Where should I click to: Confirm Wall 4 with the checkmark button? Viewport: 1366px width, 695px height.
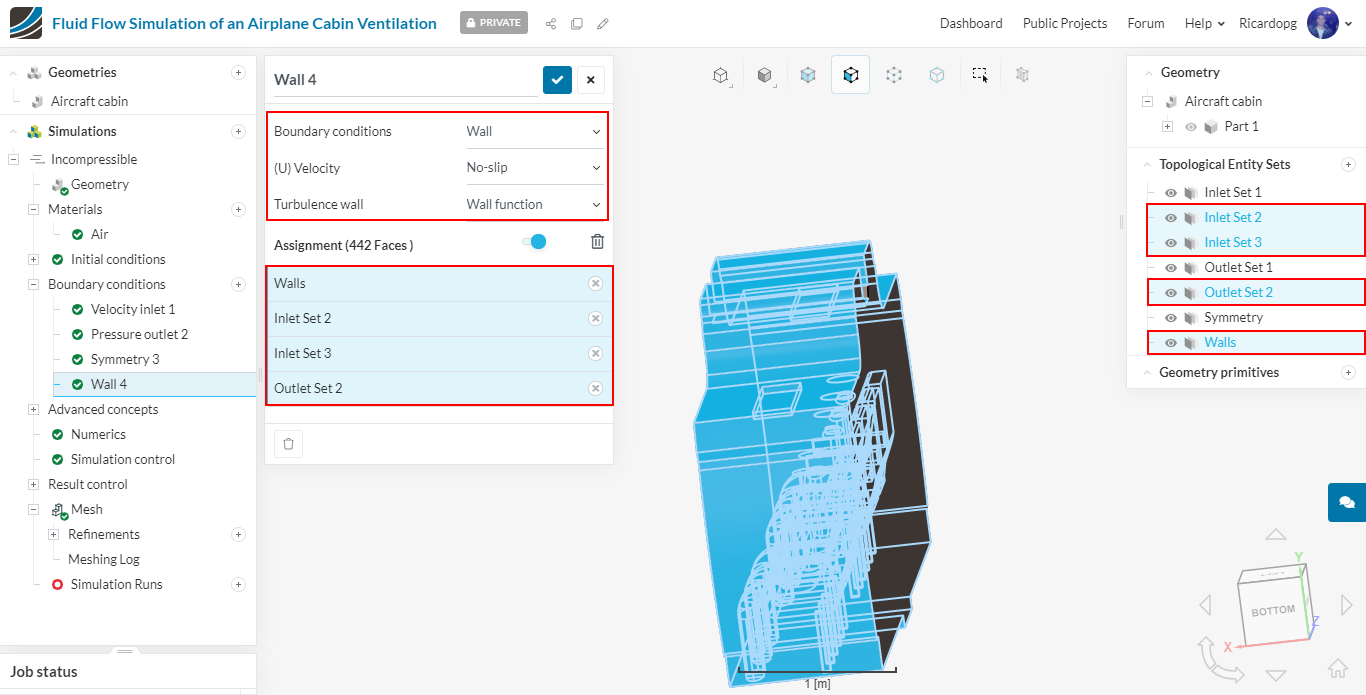(x=557, y=80)
